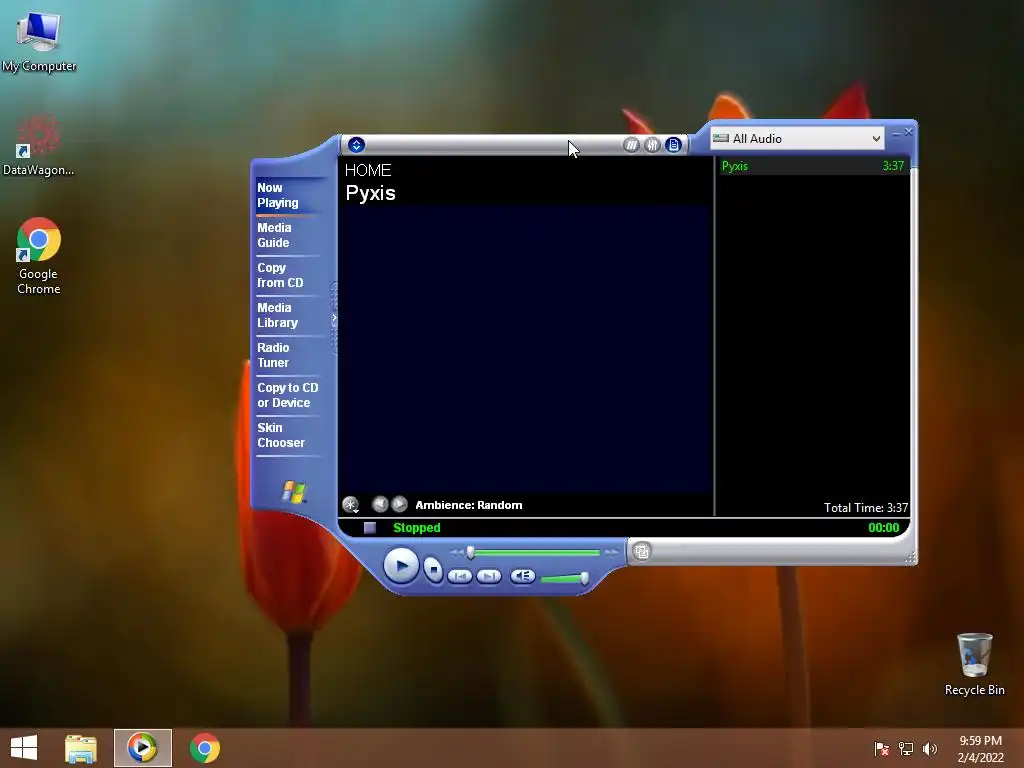
Task: Select the Pyxis track in playlist
Action: 812,166
